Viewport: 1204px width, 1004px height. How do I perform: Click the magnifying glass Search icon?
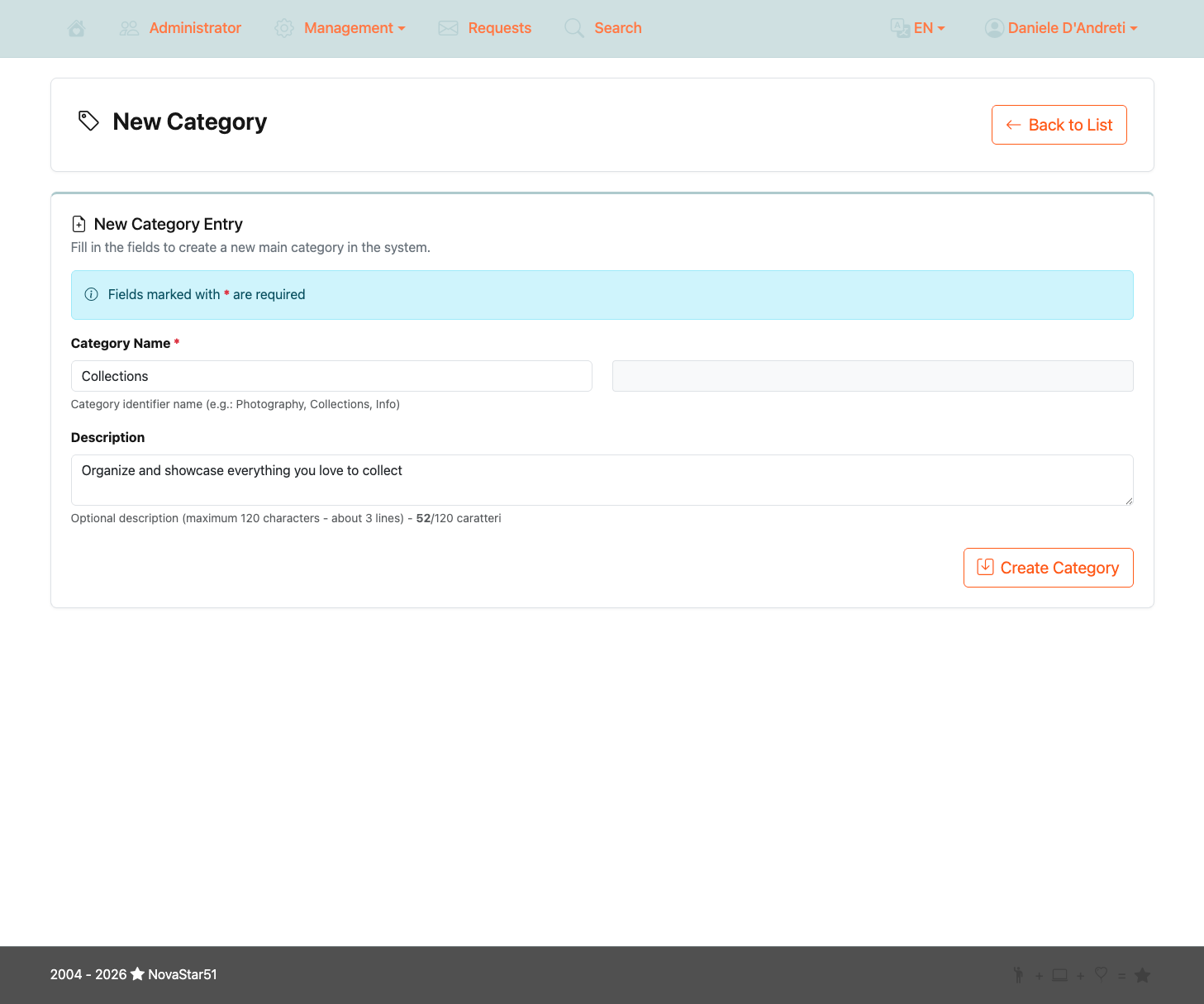point(573,27)
